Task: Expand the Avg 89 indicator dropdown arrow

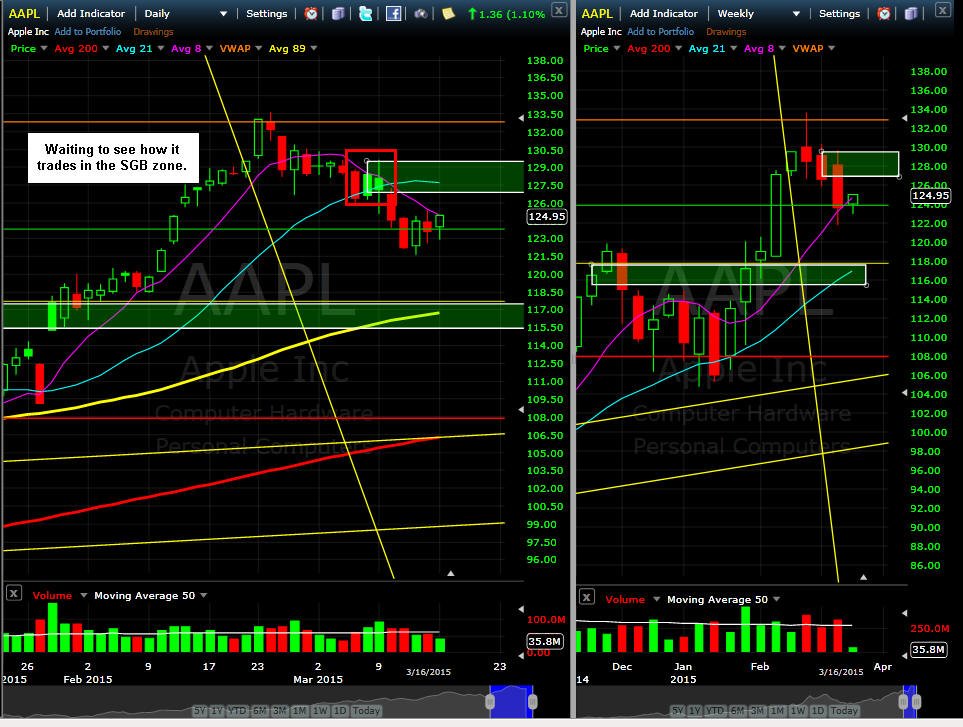Action: 314,48
